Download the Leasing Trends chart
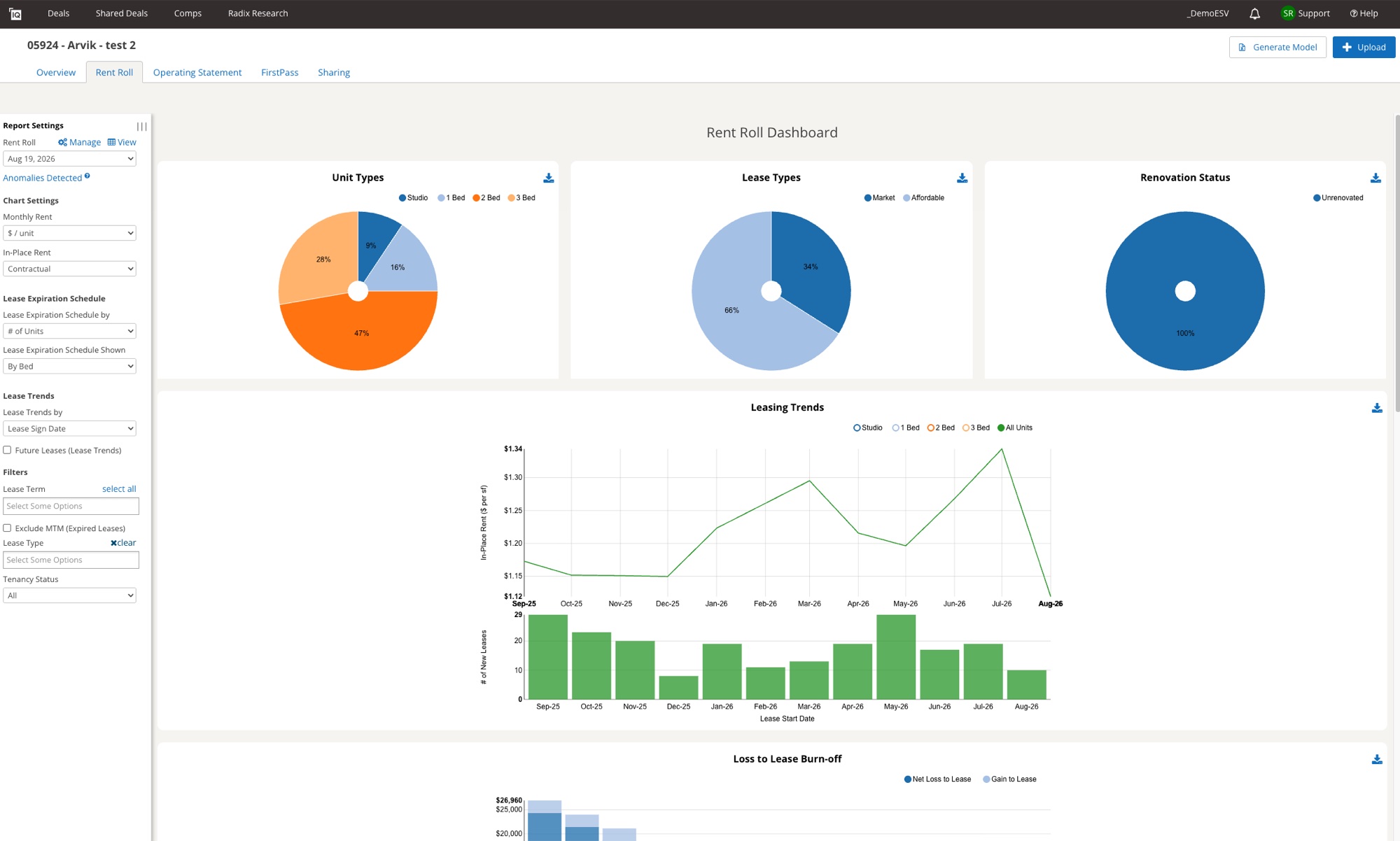1400x841 pixels. pos(1377,408)
